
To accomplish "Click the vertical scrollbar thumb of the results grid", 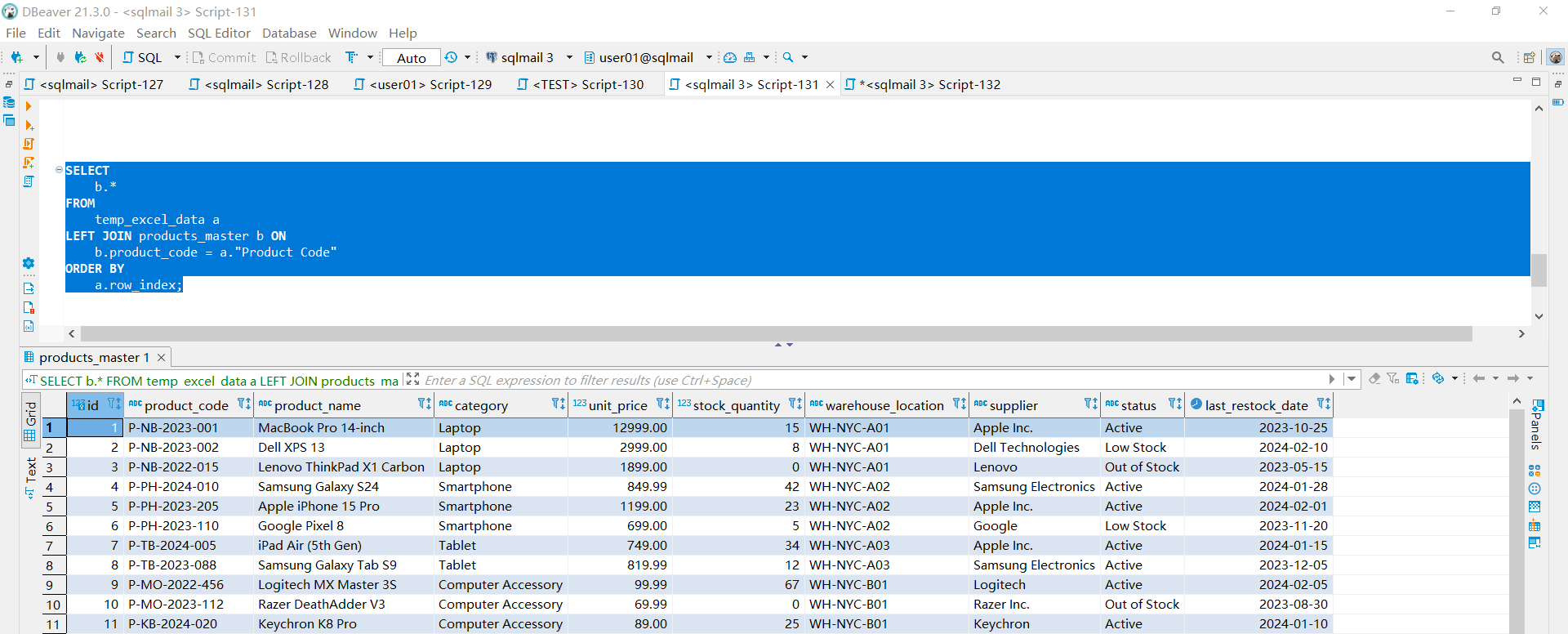I will click(1517, 523).
